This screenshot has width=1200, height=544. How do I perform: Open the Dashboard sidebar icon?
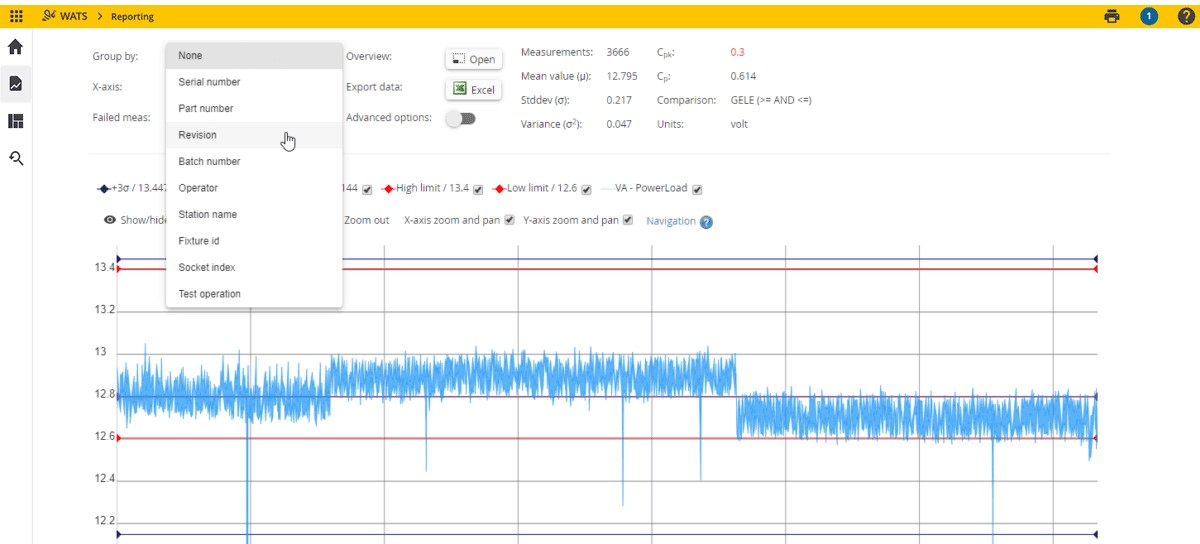16,121
